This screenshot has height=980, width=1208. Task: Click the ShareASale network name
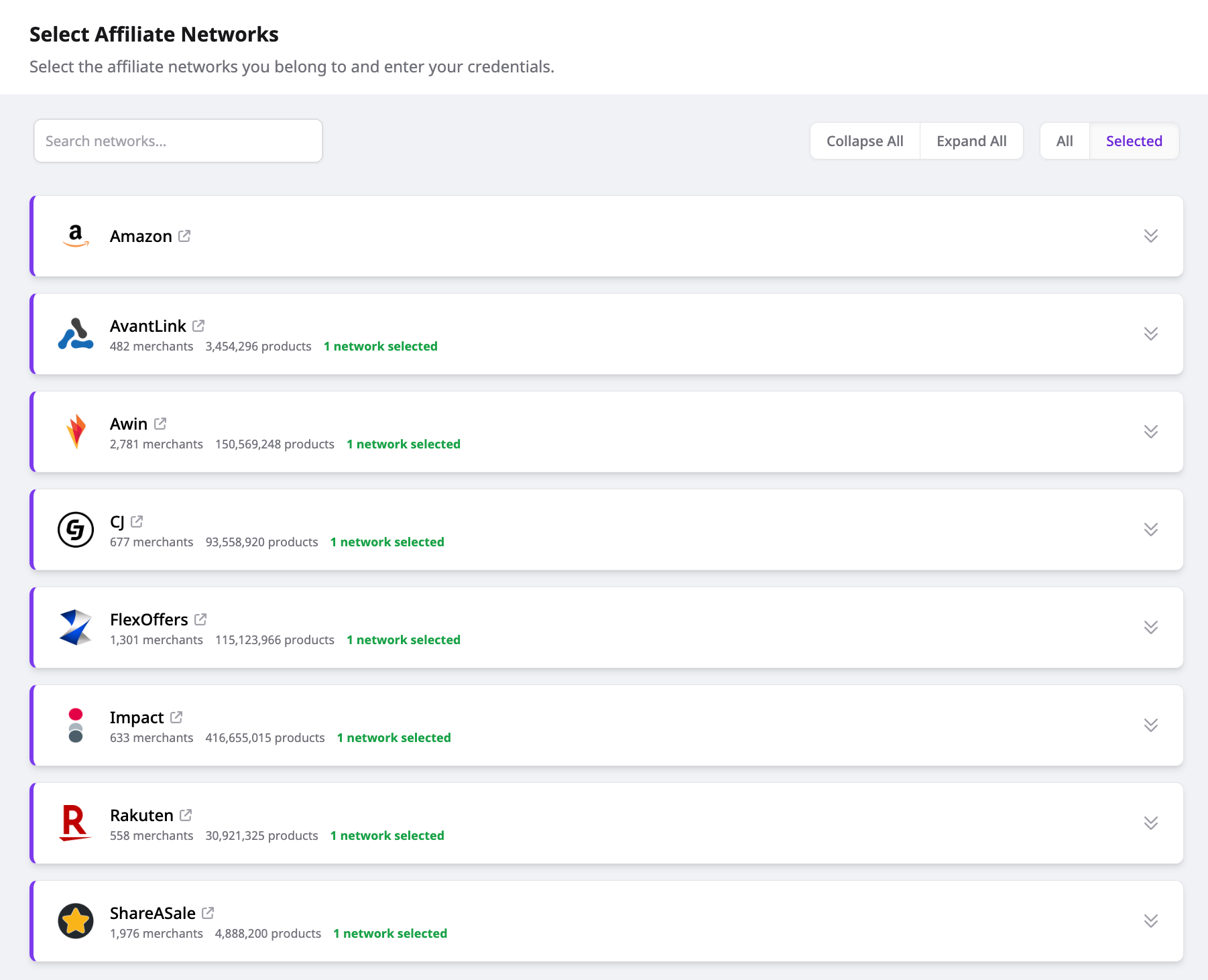tap(153, 913)
